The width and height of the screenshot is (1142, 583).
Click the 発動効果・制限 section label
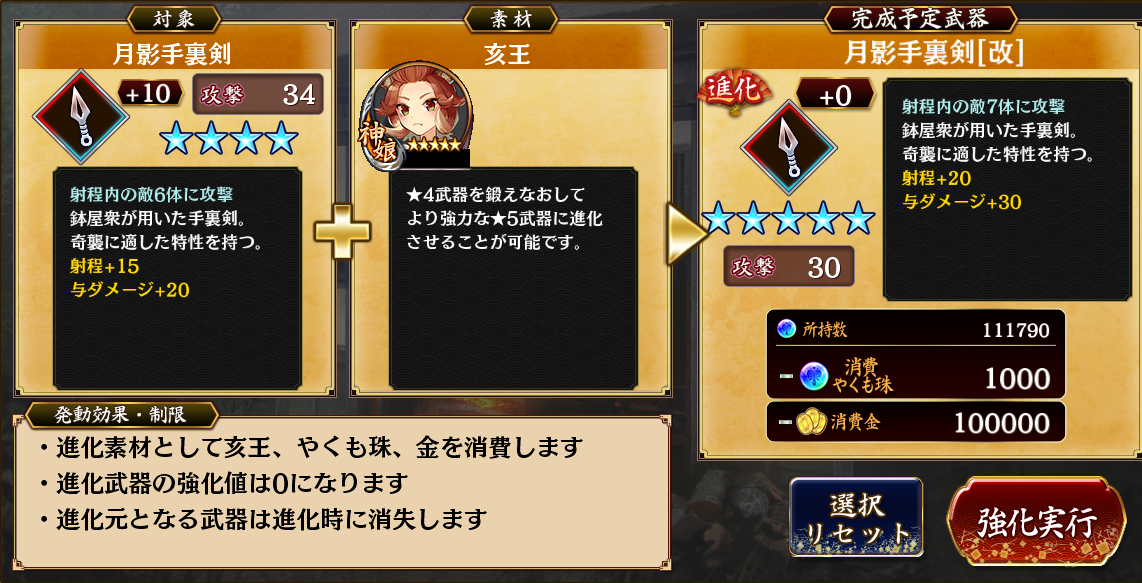(x=121, y=414)
